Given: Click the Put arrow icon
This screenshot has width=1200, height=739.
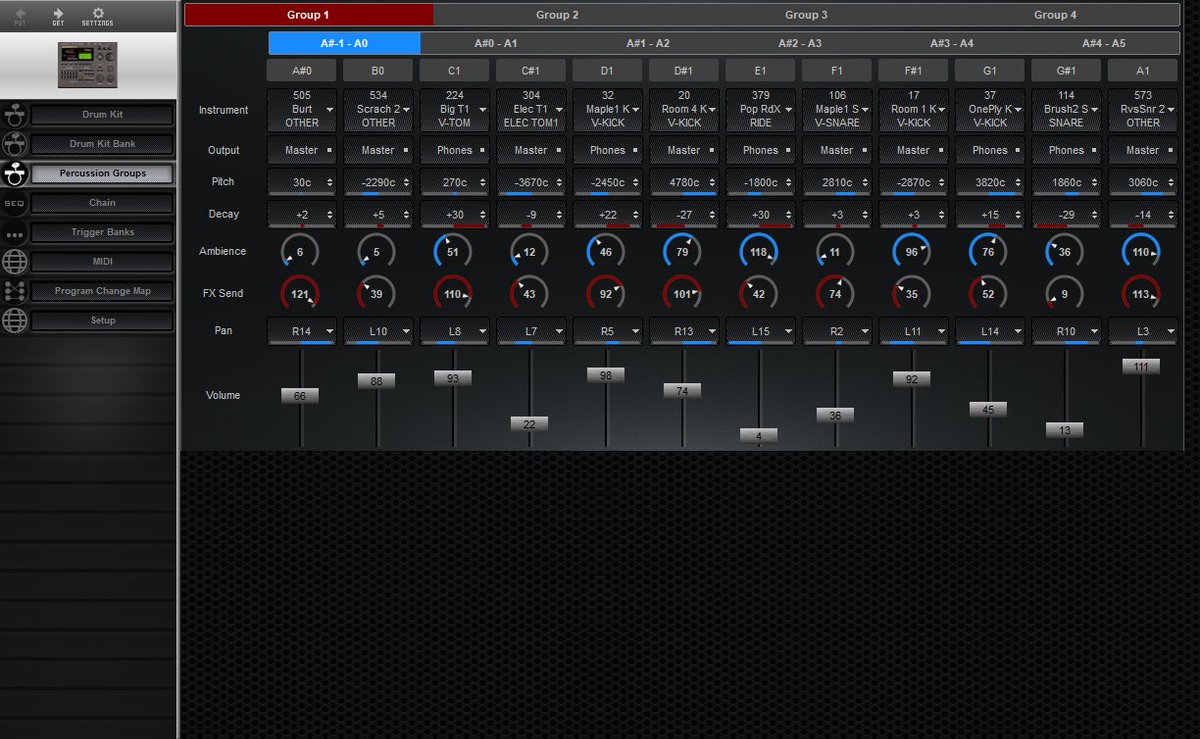Looking at the screenshot, I should point(20,16).
